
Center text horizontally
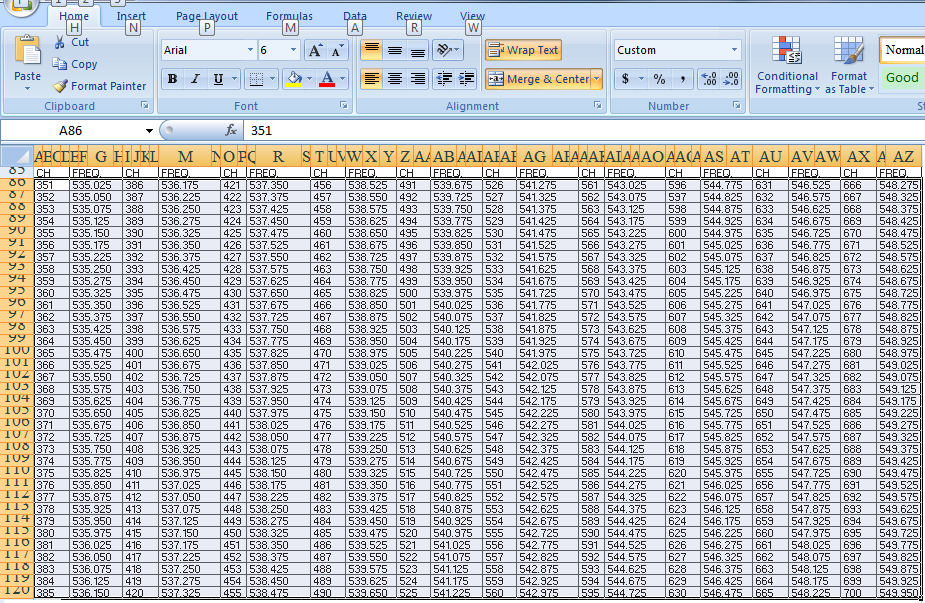[x=395, y=78]
